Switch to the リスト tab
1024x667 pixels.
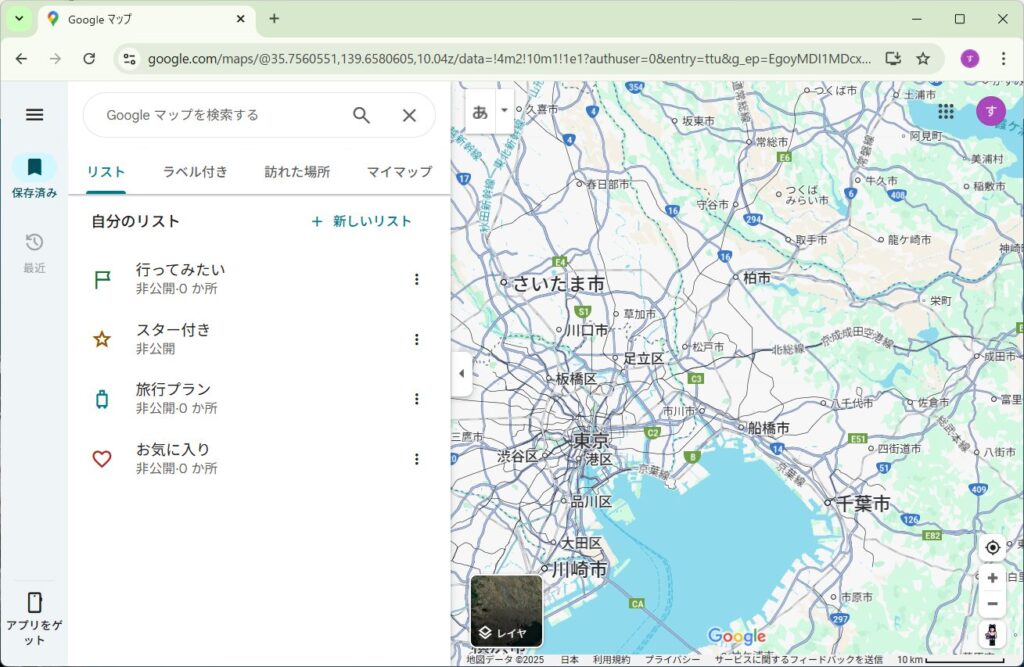click(106, 172)
